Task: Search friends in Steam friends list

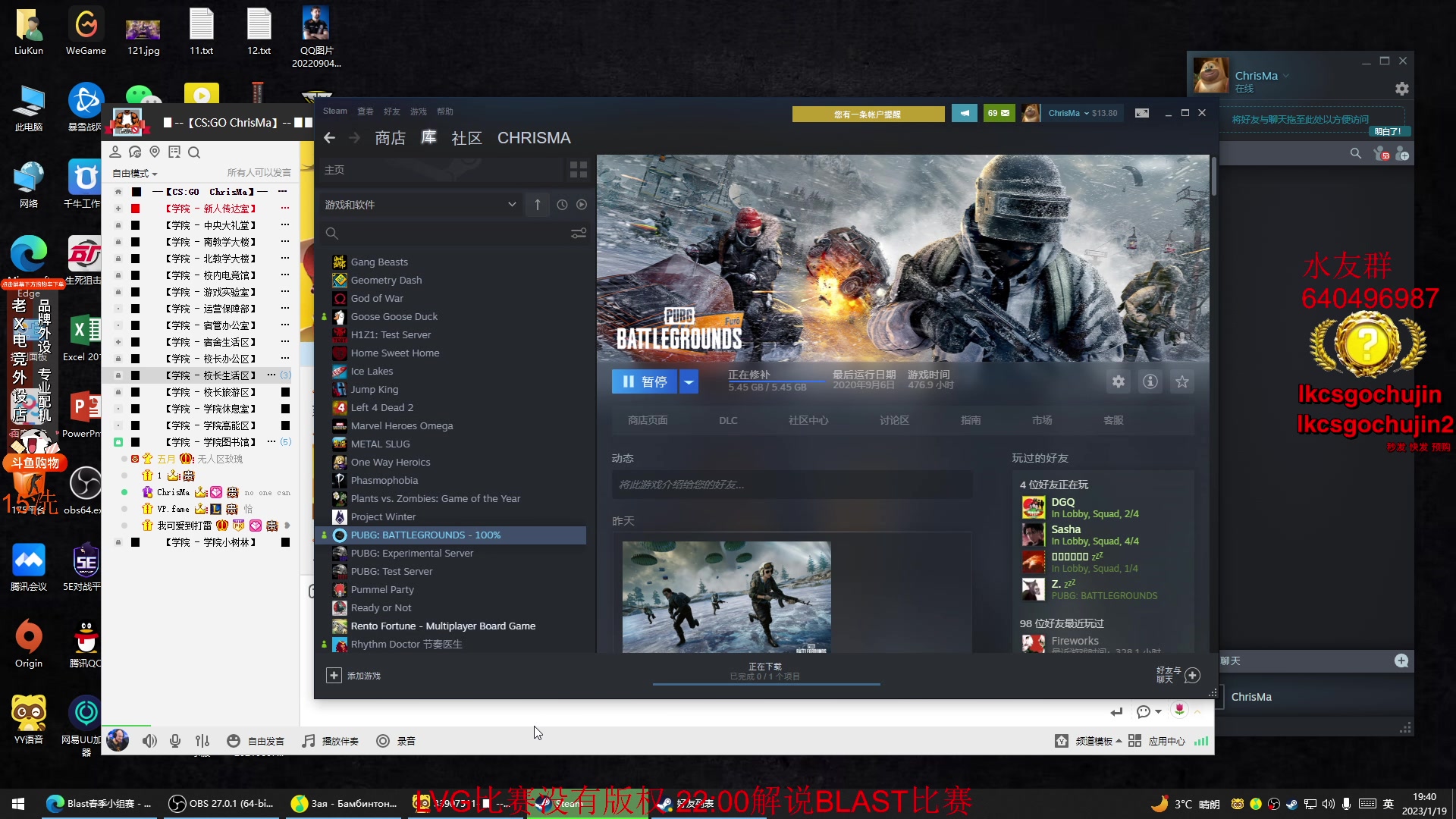Action: click(x=1356, y=154)
